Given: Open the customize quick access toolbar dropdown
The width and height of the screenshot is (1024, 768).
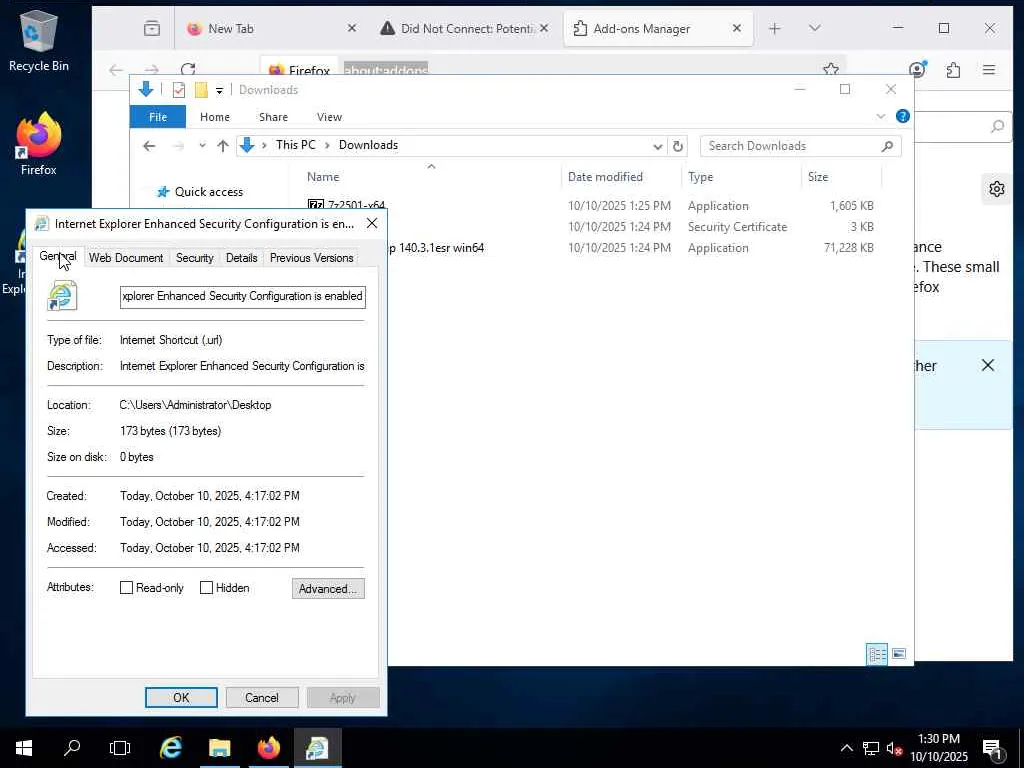Looking at the screenshot, I should coord(219,91).
